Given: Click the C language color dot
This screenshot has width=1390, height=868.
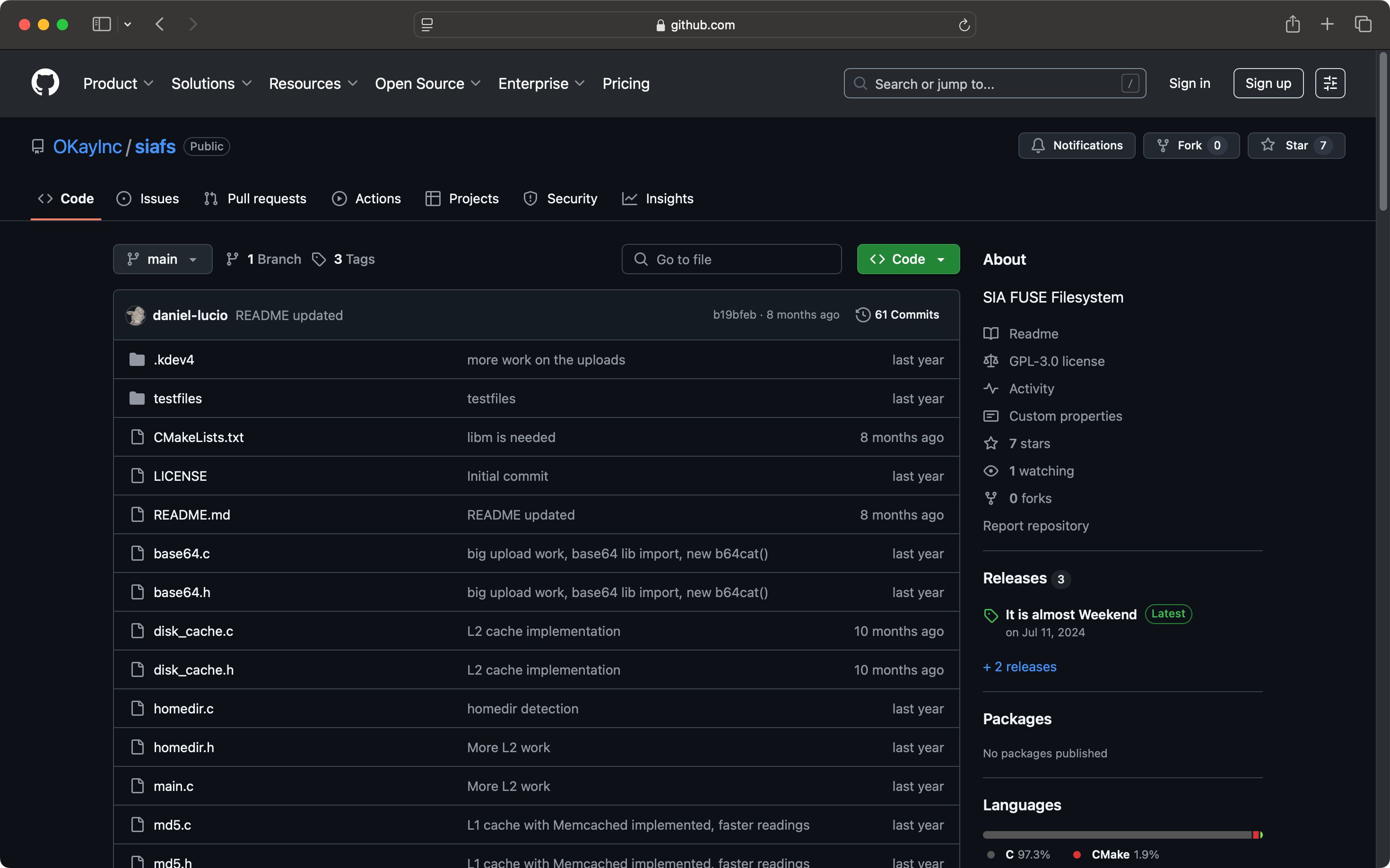Looking at the screenshot, I should [x=990, y=854].
